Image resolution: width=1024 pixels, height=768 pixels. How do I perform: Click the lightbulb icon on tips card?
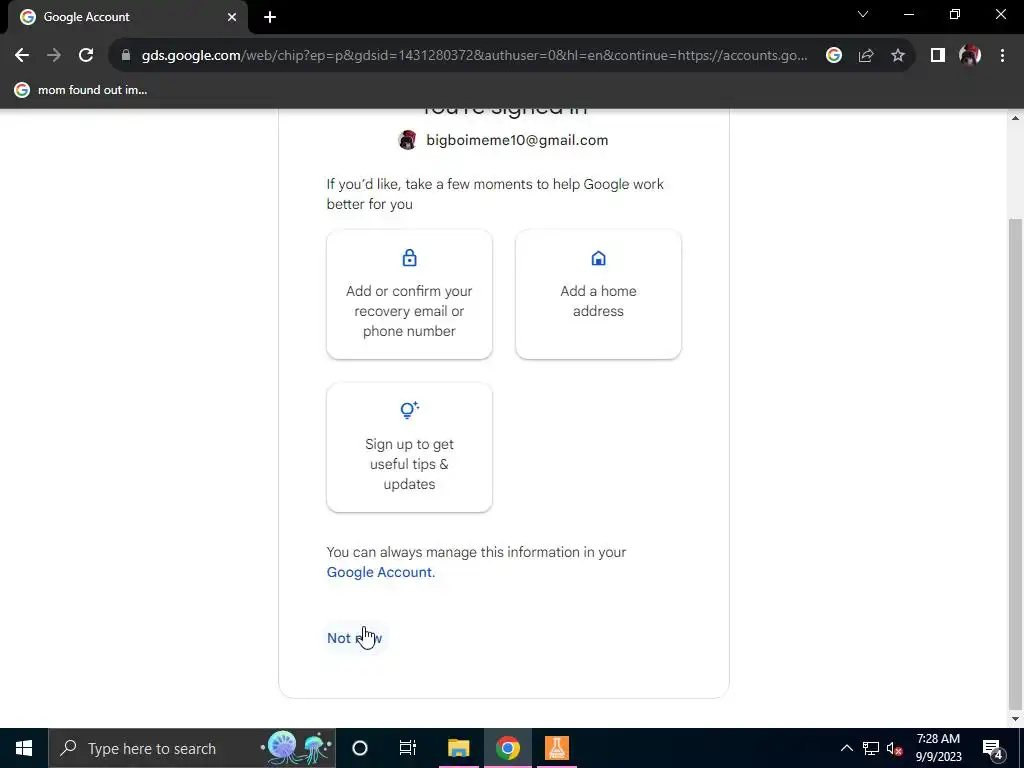(x=409, y=410)
